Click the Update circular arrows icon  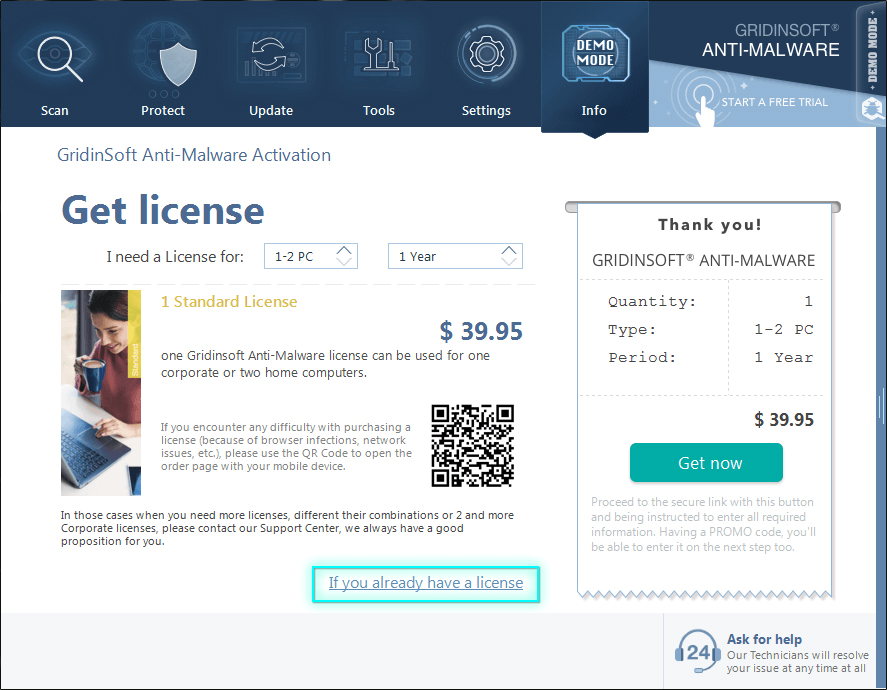click(x=271, y=57)
